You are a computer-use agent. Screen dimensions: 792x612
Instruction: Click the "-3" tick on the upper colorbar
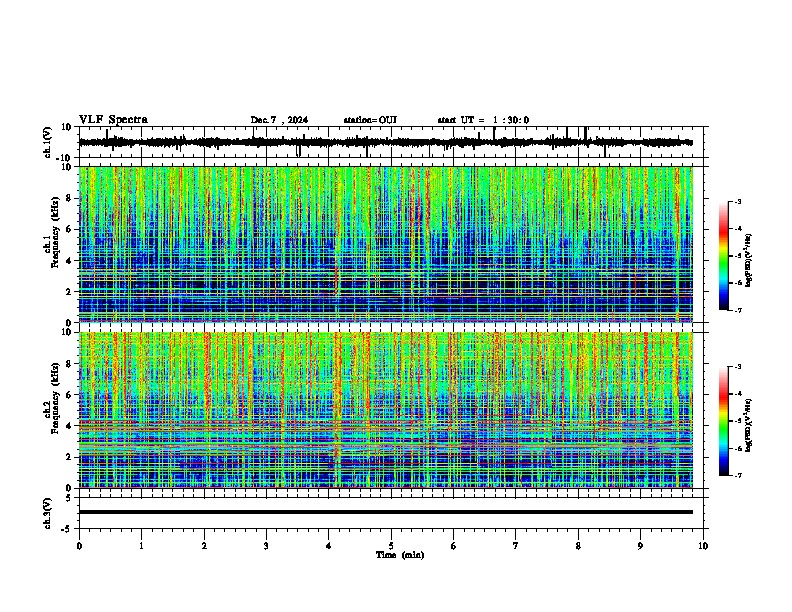coord(738,201)
